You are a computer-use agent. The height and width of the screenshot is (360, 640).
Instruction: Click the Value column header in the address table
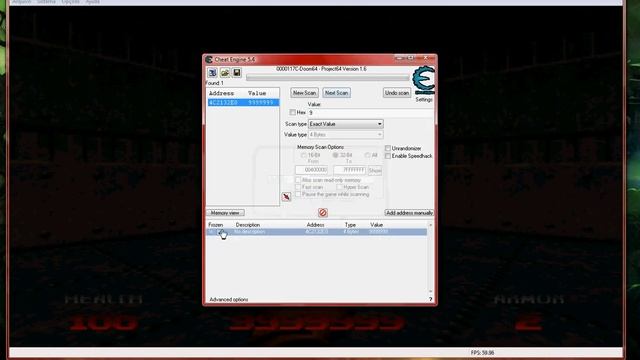click(376, 225)
